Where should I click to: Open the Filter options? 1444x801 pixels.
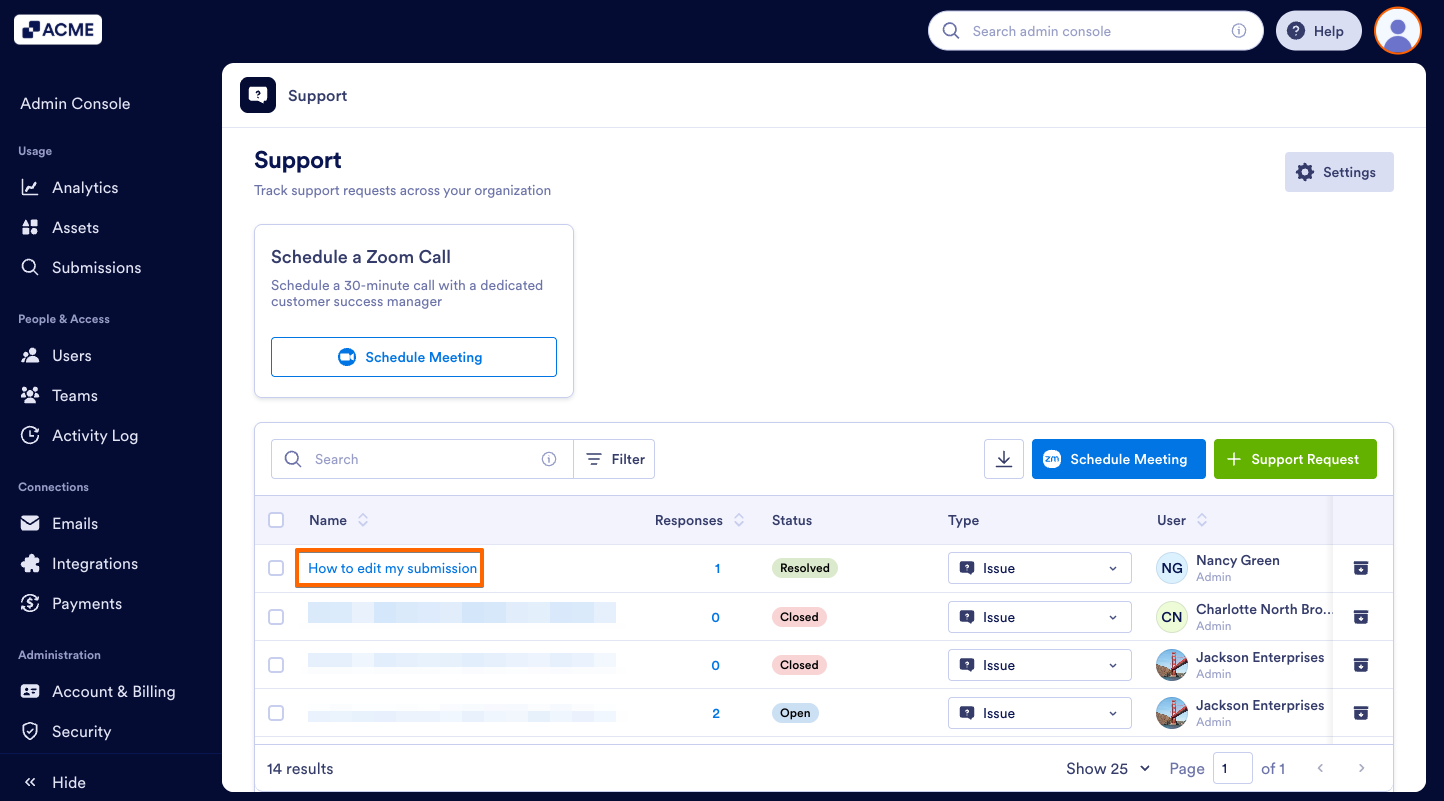click(x=615, y=459)
